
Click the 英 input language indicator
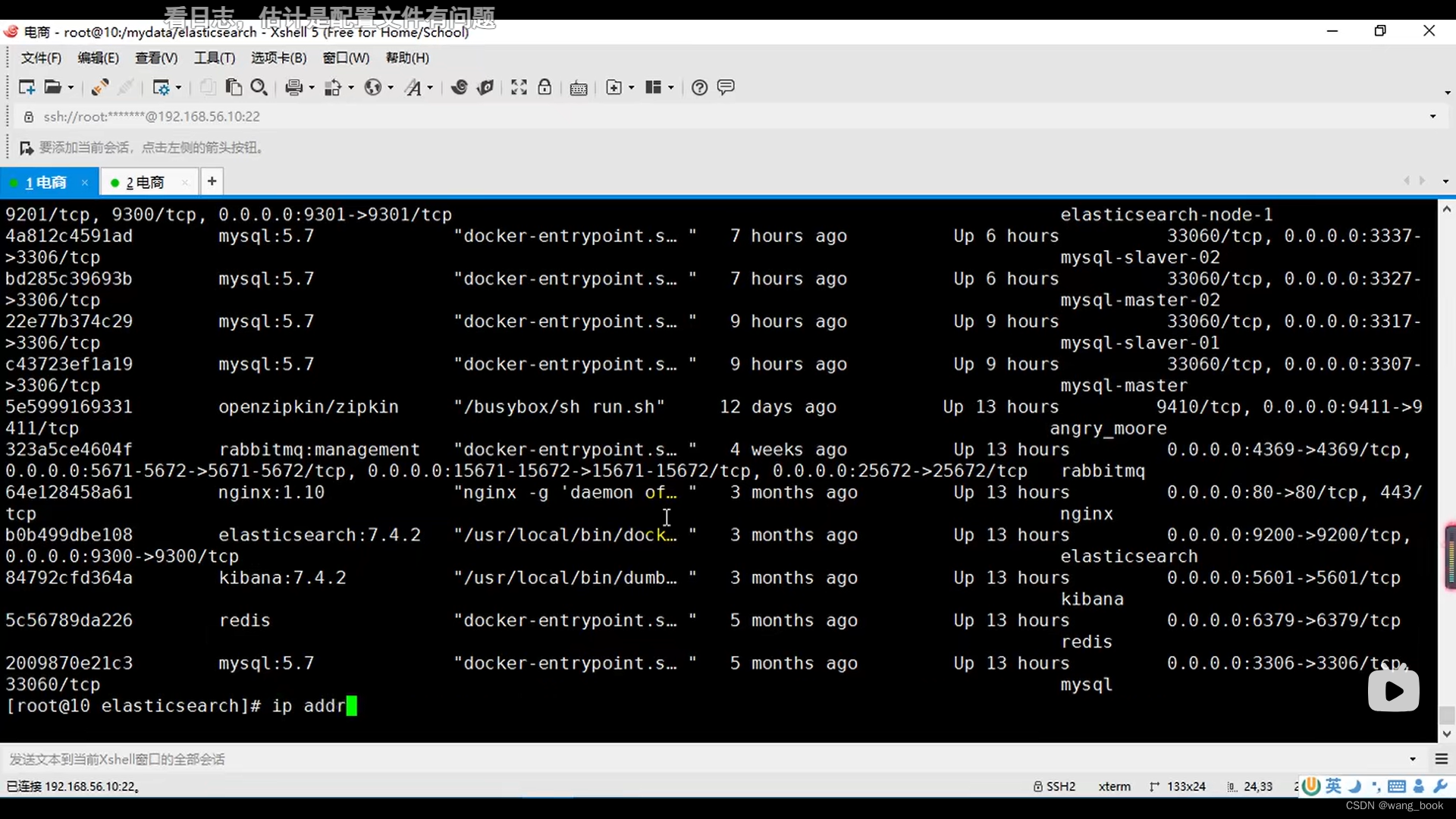[1333, 786]
